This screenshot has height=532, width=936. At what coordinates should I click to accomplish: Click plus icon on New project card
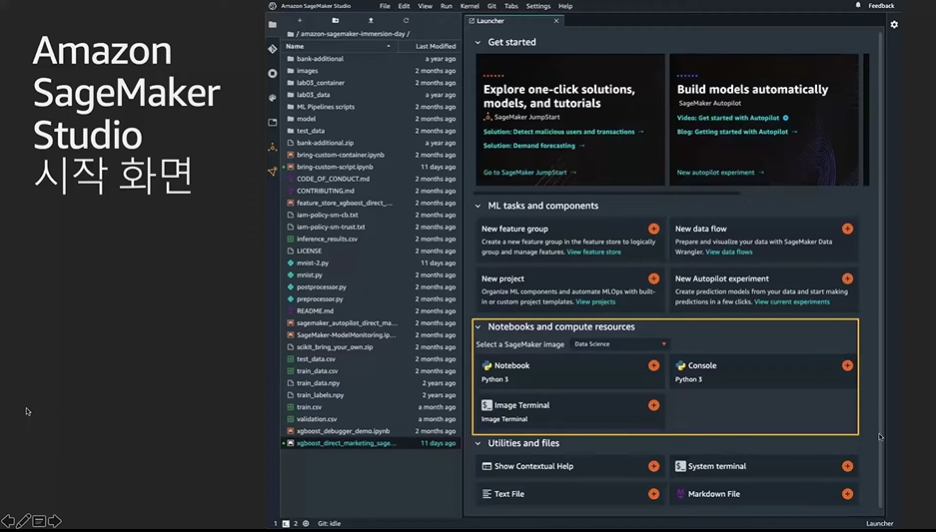pos(654,279)
